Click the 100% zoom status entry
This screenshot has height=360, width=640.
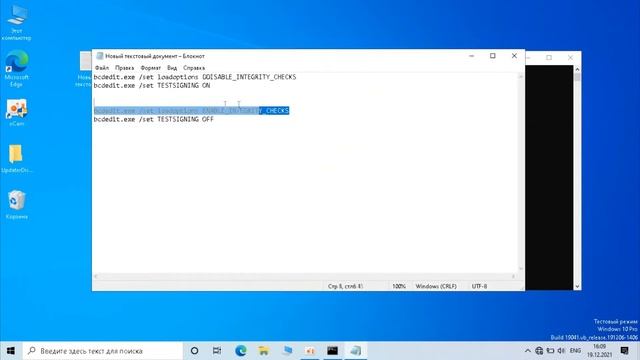tap(399, 286)
